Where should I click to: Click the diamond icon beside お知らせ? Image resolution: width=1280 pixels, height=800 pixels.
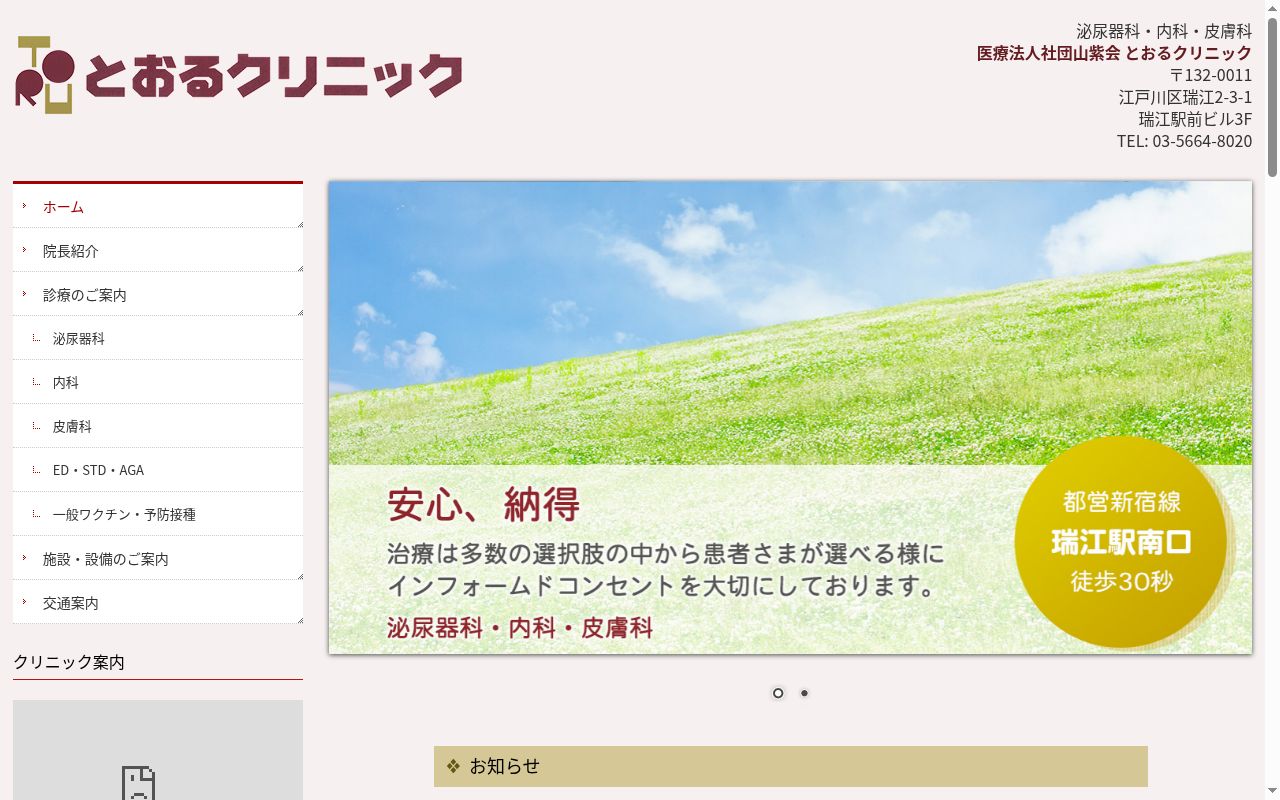[453, 766]
